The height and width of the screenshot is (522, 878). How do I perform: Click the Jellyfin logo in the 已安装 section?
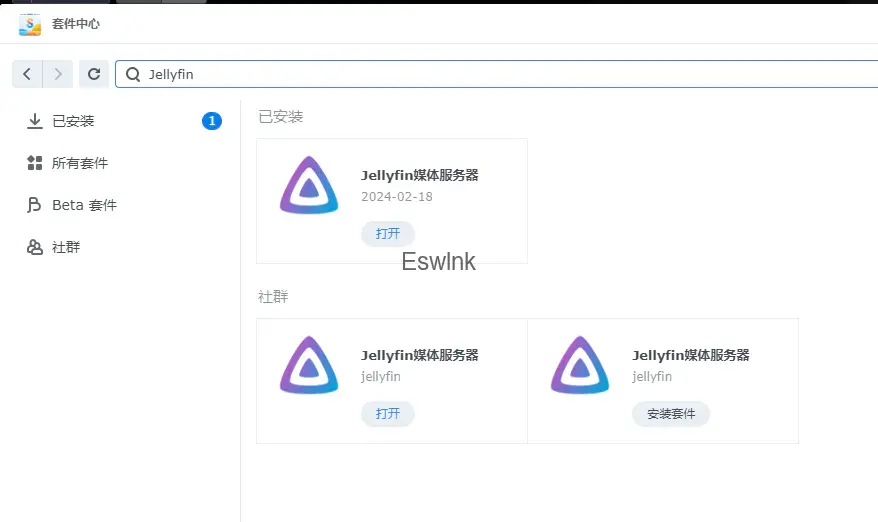click(x=309, y=186)
